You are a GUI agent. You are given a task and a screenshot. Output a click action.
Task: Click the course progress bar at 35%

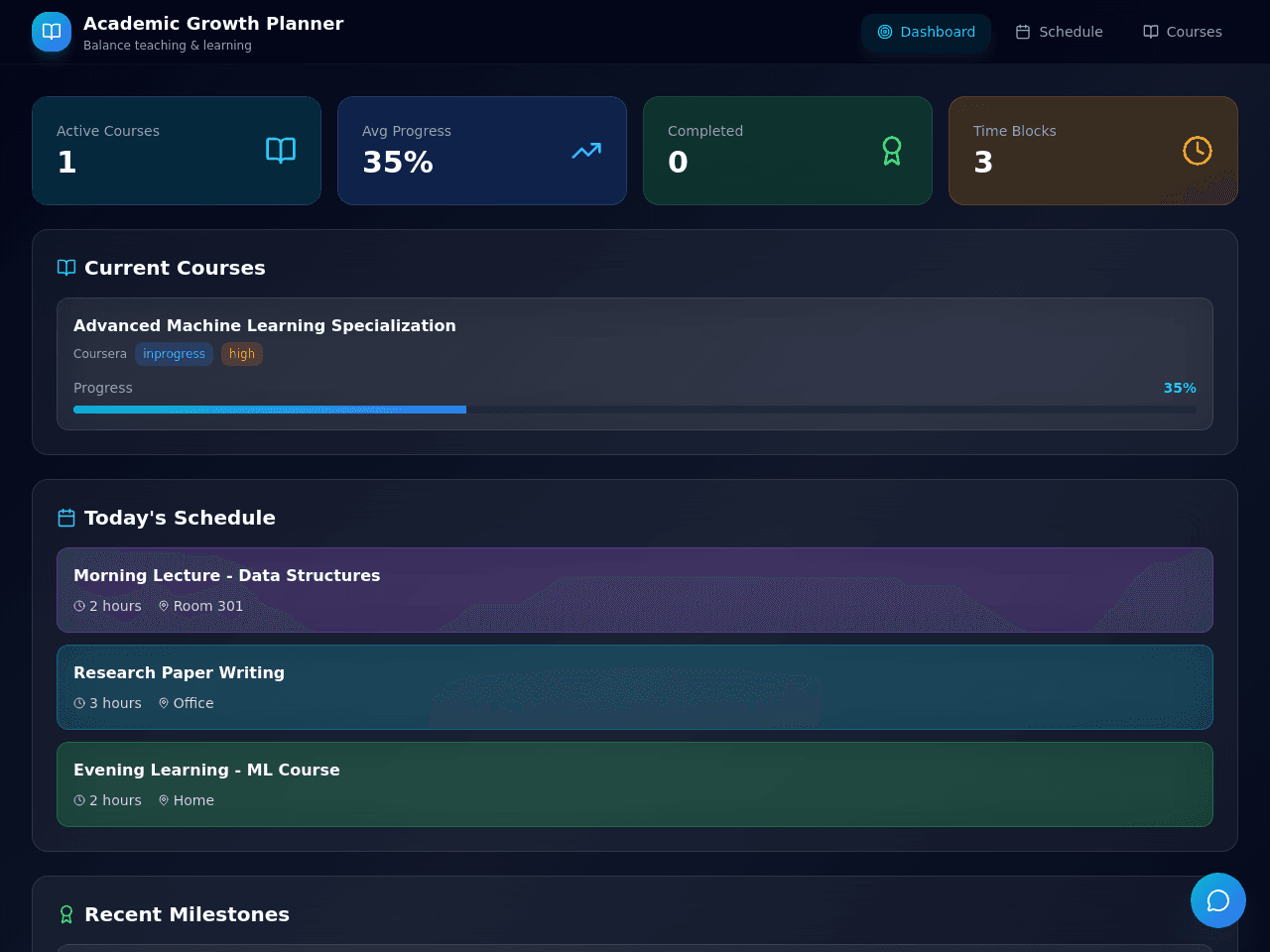(635, 410)
